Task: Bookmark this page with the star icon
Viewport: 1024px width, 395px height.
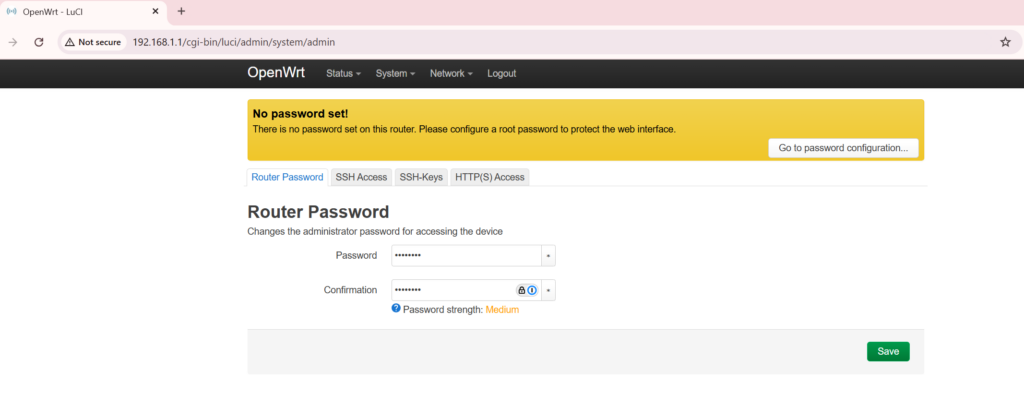Action: coord(1005,42)
